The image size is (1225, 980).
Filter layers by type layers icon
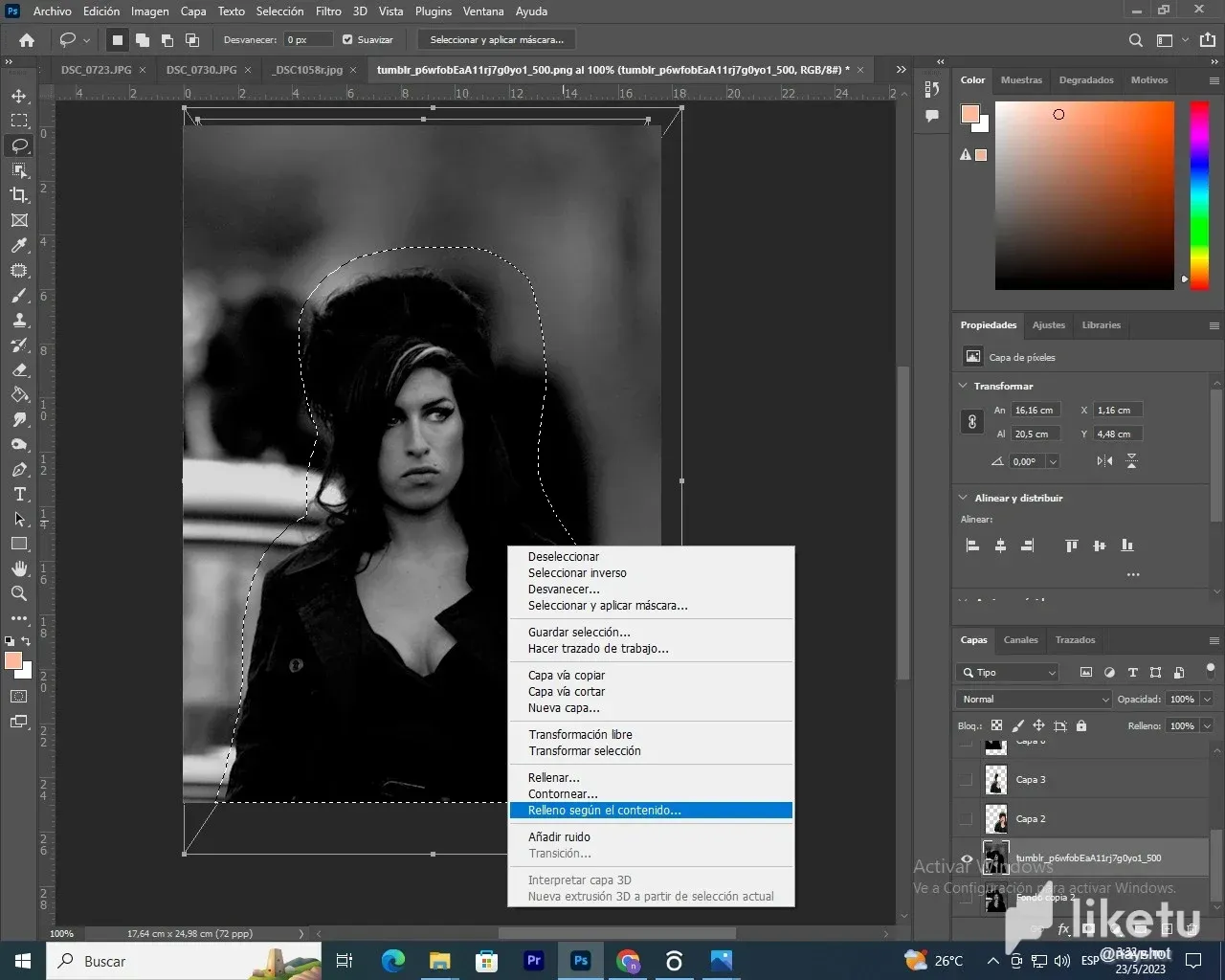[x=1132, y=673]
